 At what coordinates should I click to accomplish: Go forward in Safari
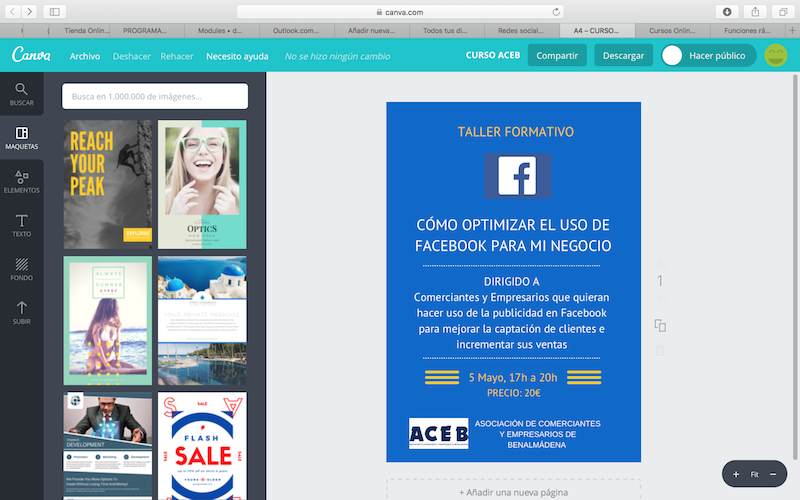(x=30, y=11)
